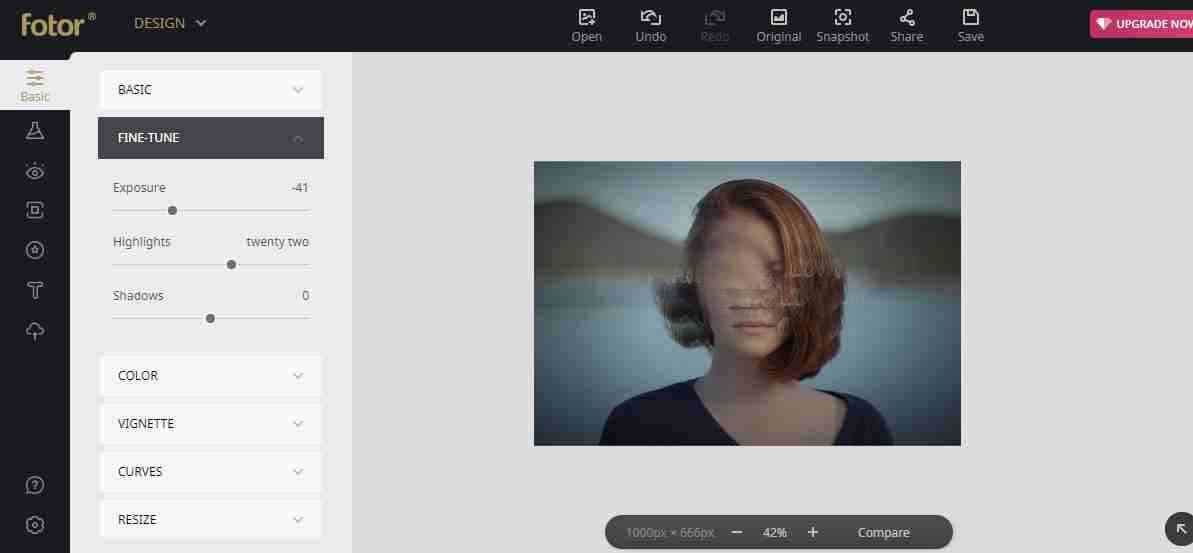Open the Stickers star icon in the sidebar
Viewport: 1193px width, 553px height.
(35, 250)
